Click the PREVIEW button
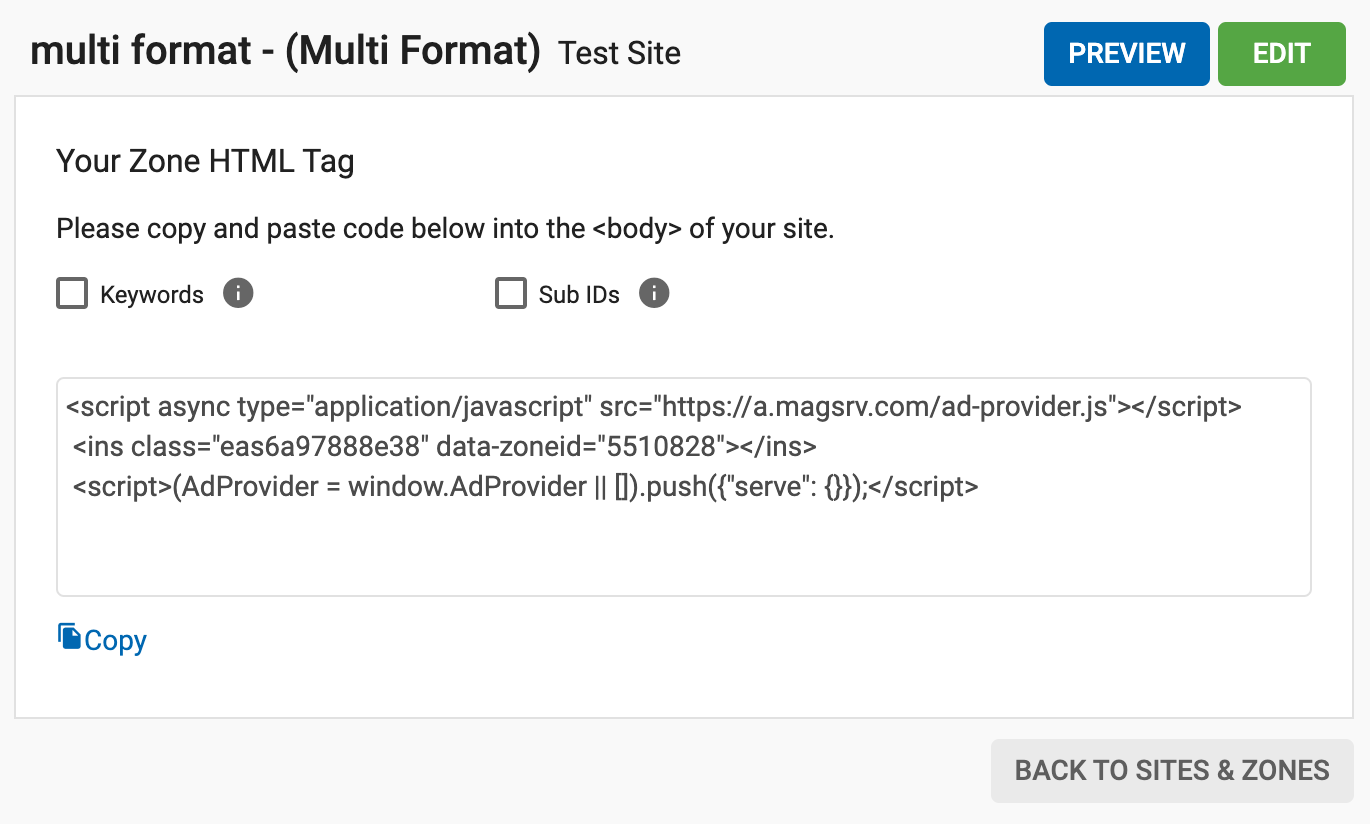The width and height of the screenshot is (1370, 824). click(x=1126, y=53)
